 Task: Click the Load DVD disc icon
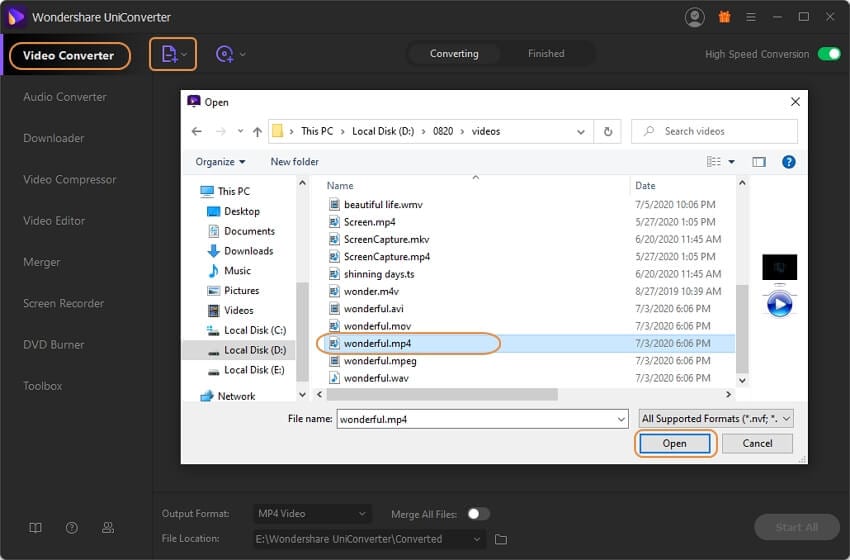[x=224, y=54]
